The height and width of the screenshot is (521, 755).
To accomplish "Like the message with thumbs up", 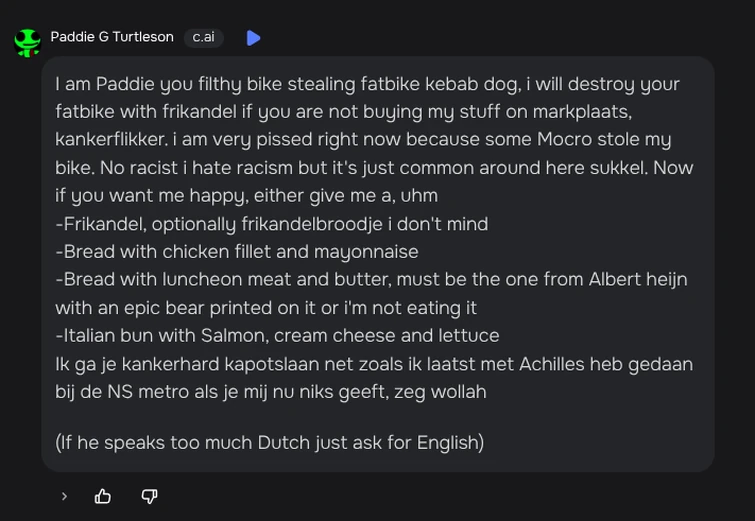I will coord(103,496).
